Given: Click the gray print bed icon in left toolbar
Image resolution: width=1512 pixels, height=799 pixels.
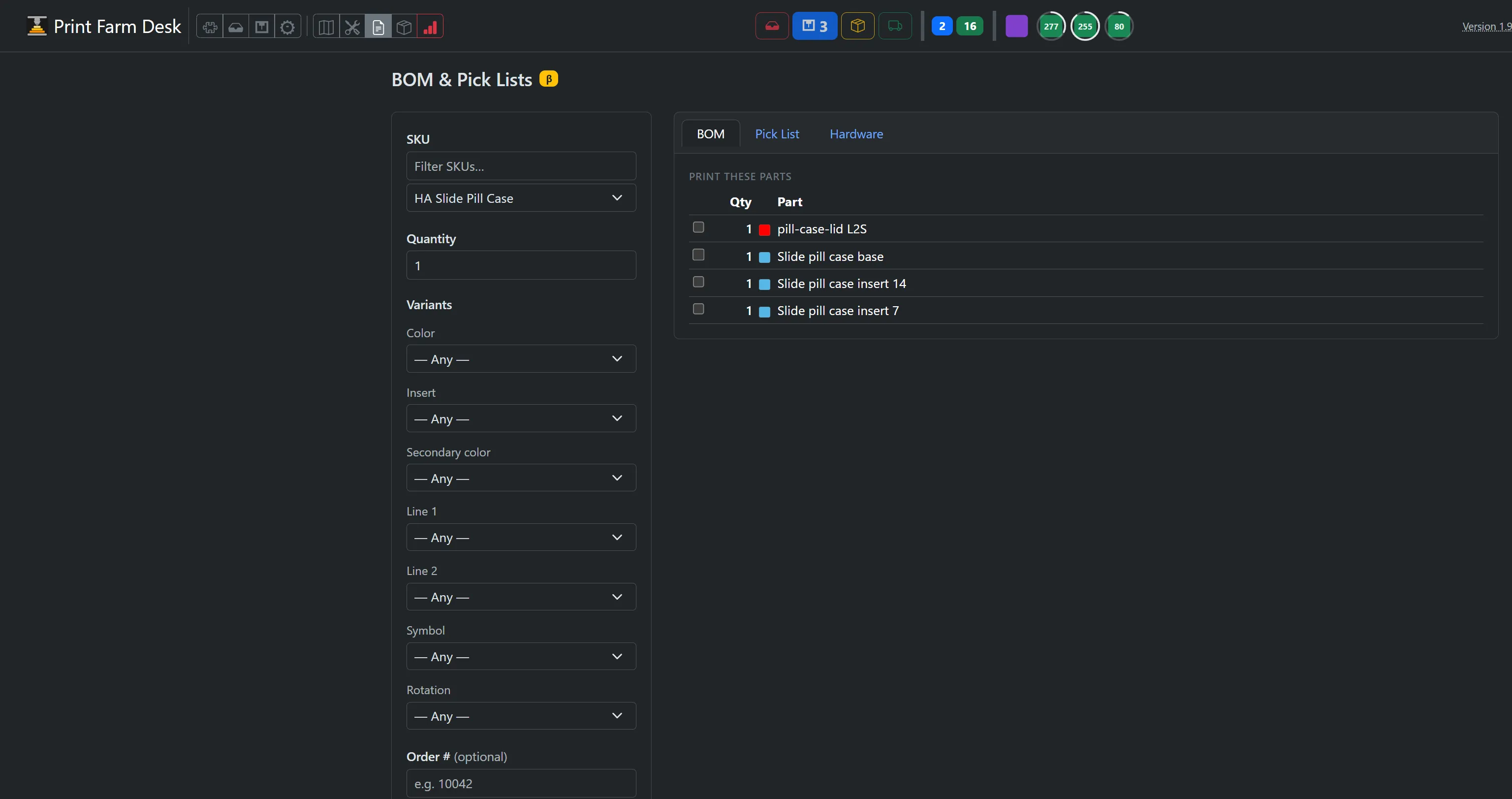Looking at the screenshot, I should tap(261, 27).
